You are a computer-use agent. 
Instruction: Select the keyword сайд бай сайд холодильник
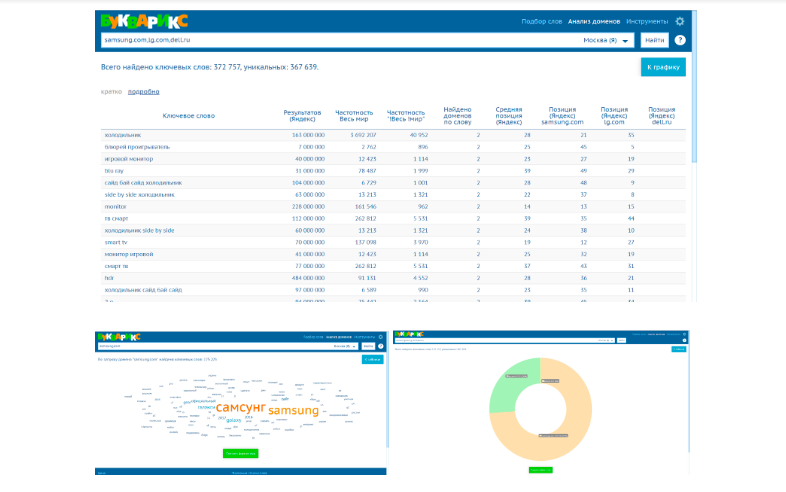[x=143, y=183]
